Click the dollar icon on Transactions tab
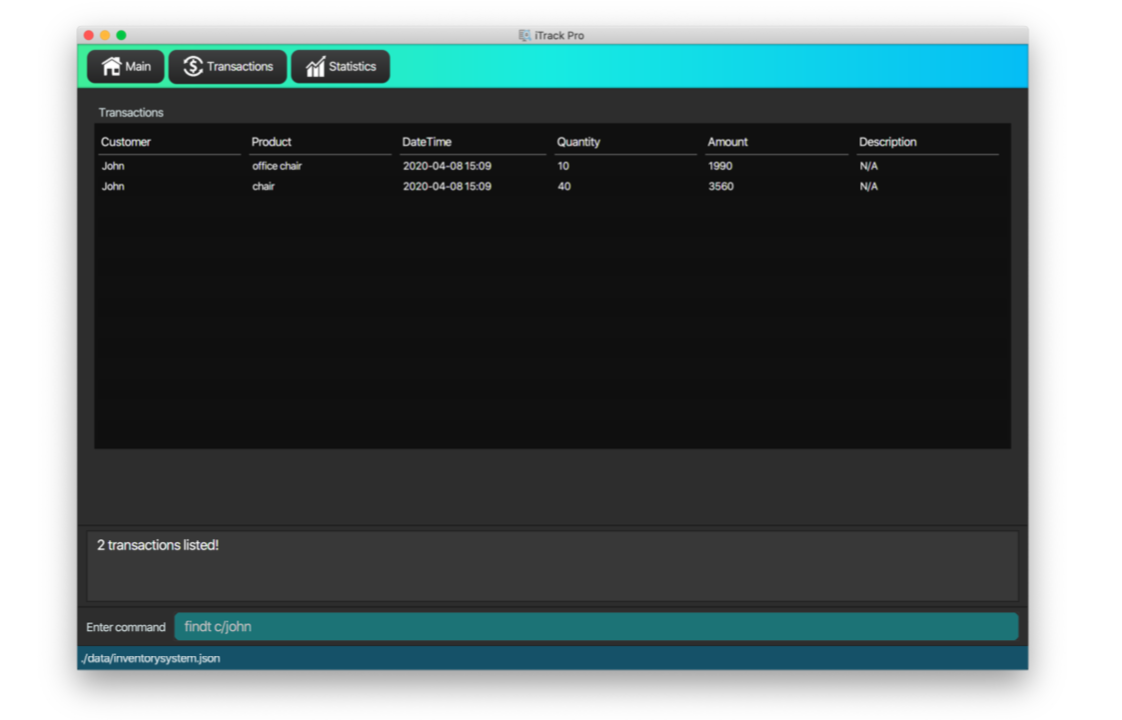The height and width of the screenshot is (720, 1122). (x=193, y=67)
